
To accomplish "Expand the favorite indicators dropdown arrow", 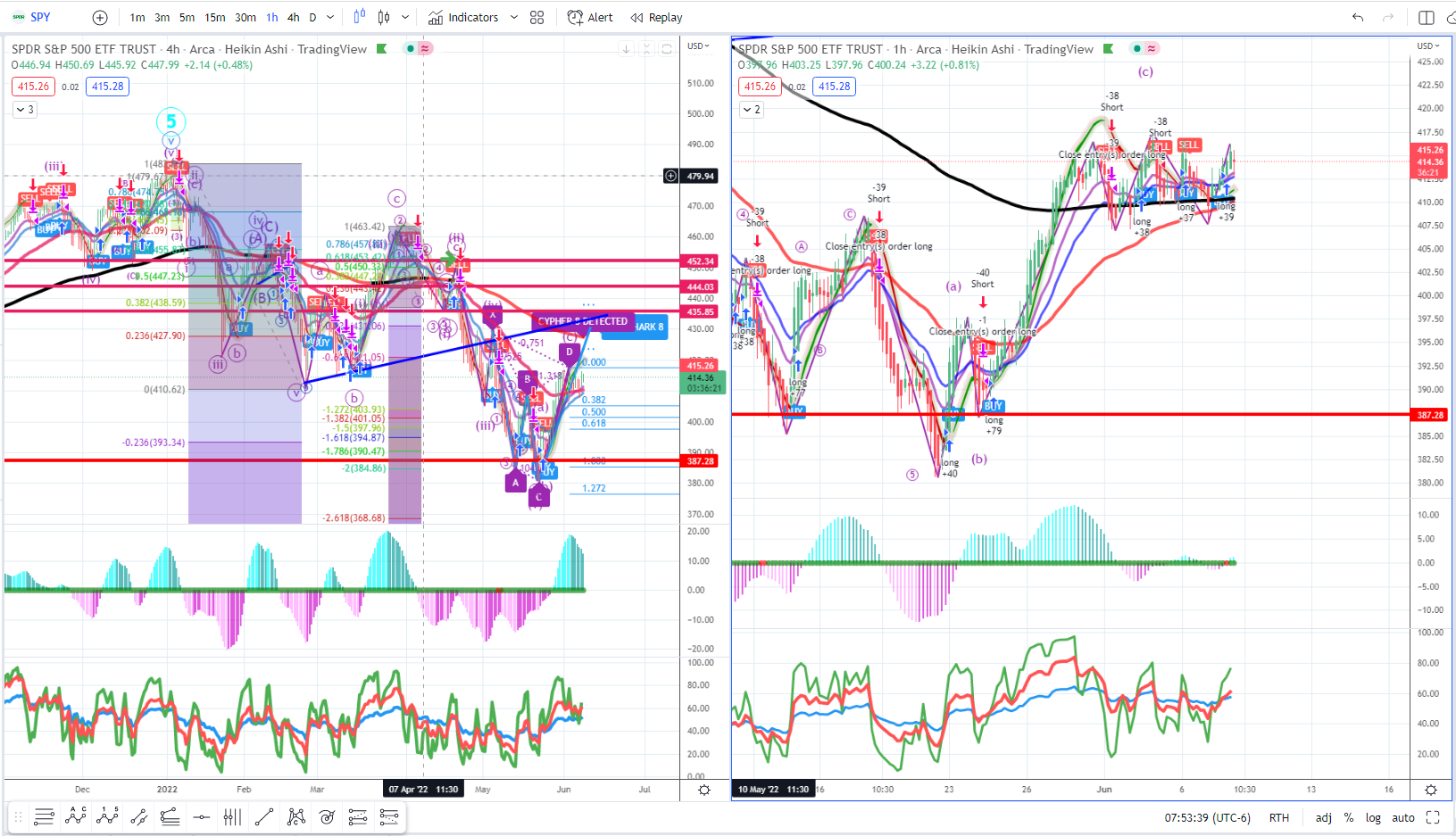I will (x=514, y=17).
